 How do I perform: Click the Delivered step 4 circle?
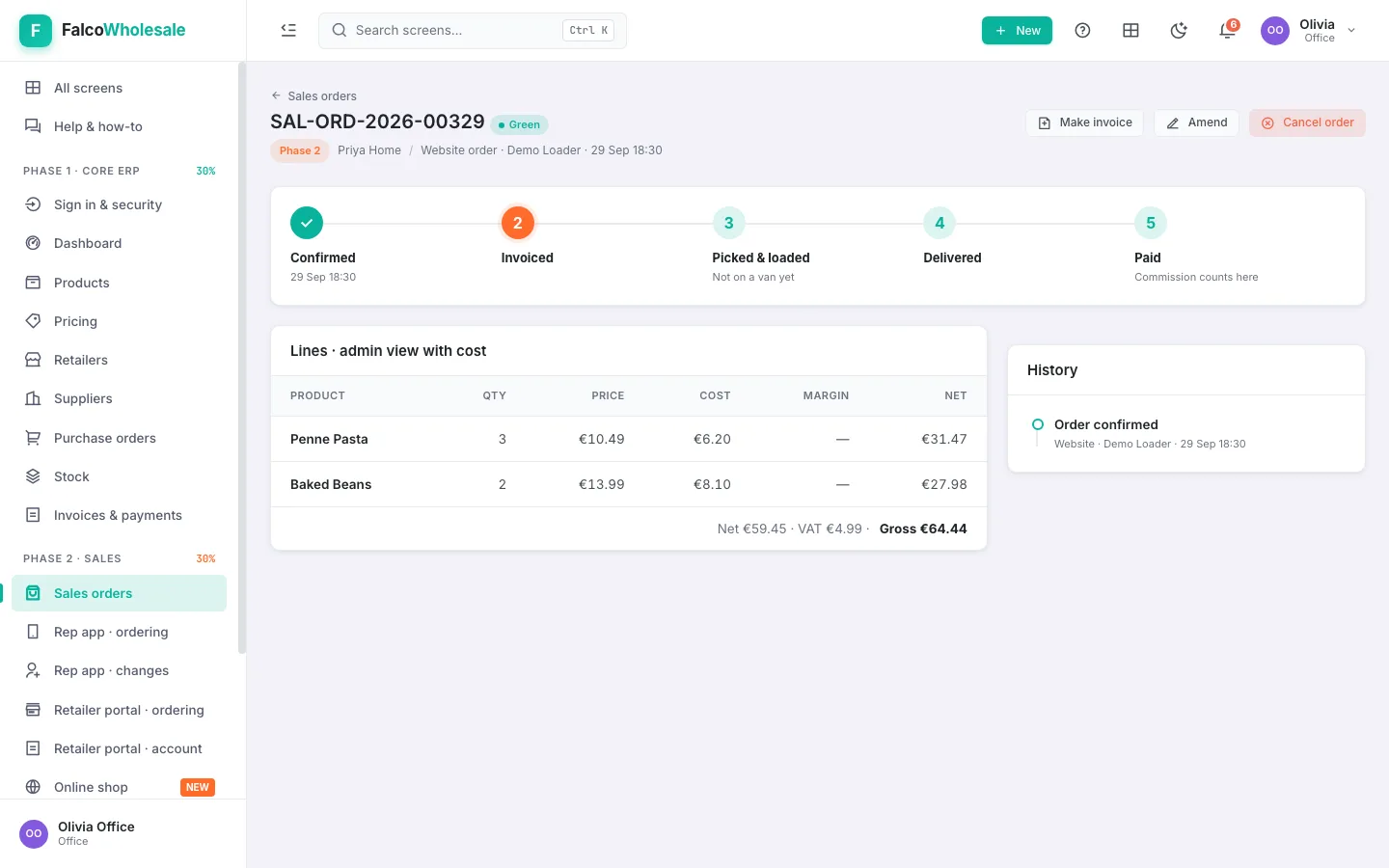pyautogui.click(x=940, y=223)
